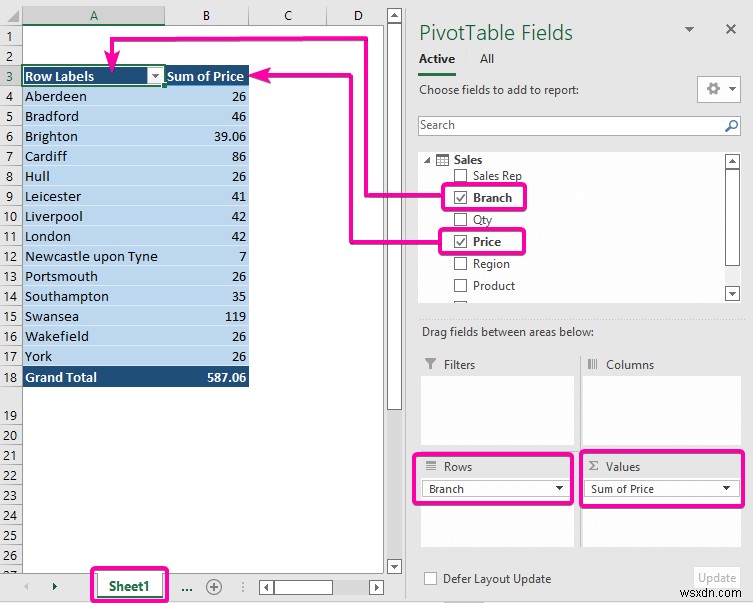Viewport: 753px width, 603px height.
Task: Check the Product field checkbox
Action: tap(460, 286)
